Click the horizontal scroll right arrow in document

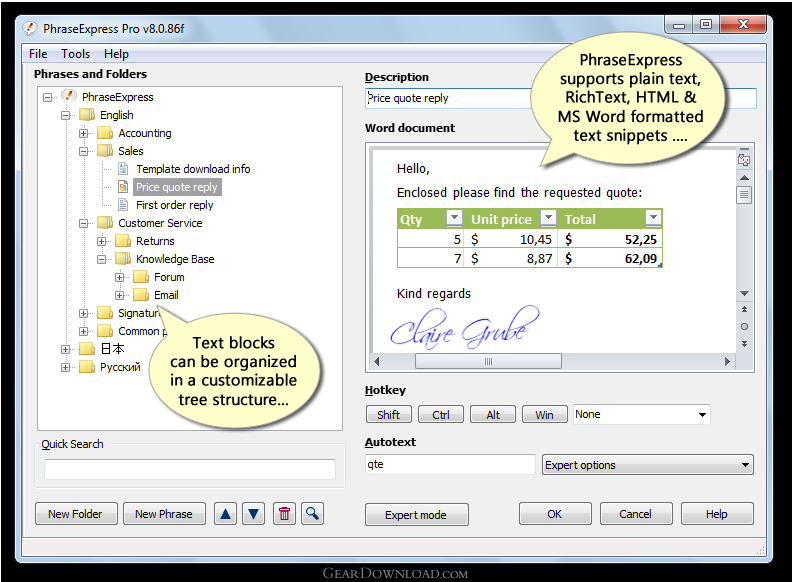coord(727,361)
